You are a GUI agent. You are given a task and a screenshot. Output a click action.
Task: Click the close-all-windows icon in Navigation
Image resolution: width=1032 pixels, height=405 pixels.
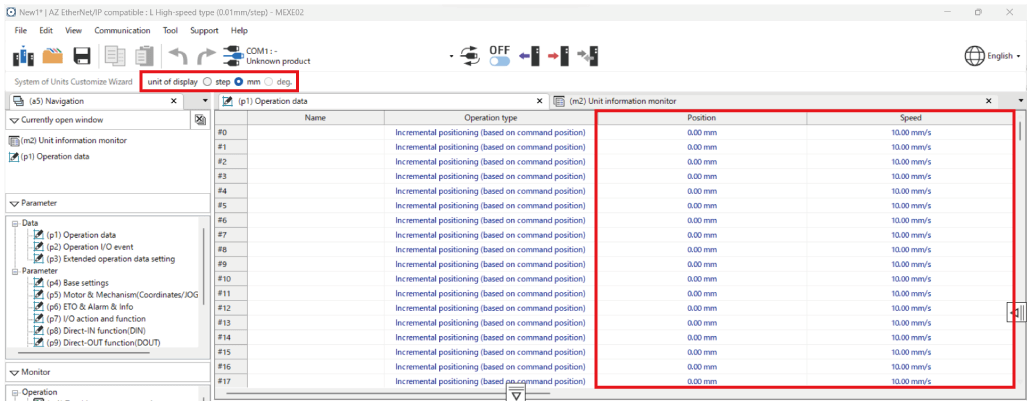200,121
